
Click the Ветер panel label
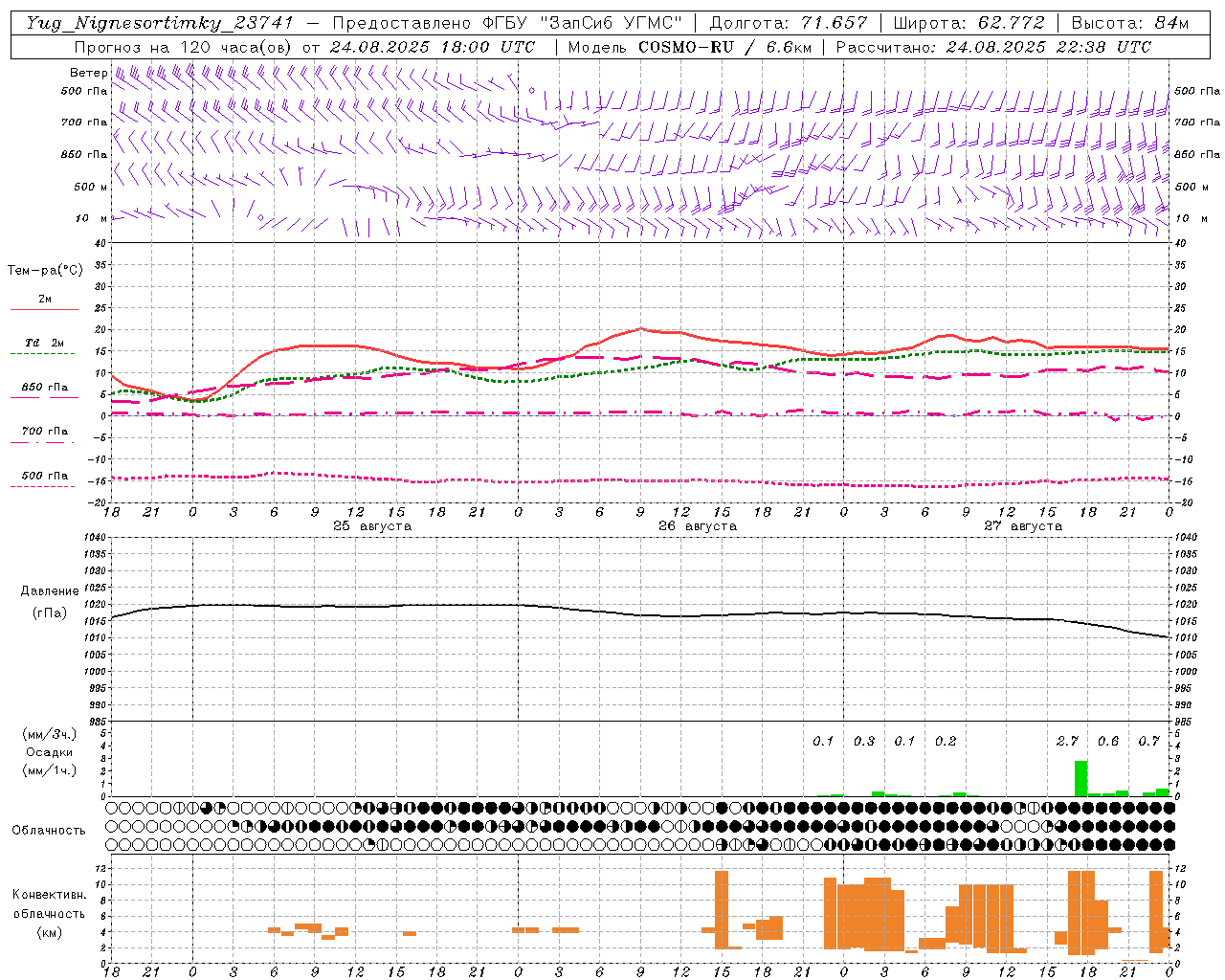[88, 73]
